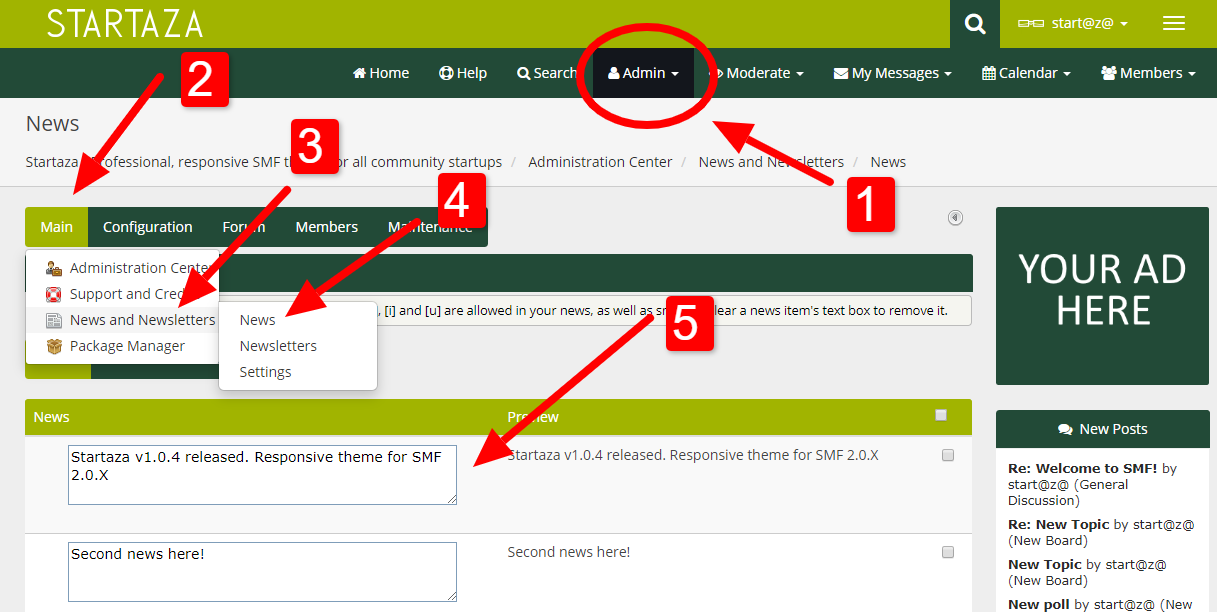The height and width of the screenshot is (612, 1217).
Task: Expand the Admin dropdown menu
Action: [x=644, y=73]
